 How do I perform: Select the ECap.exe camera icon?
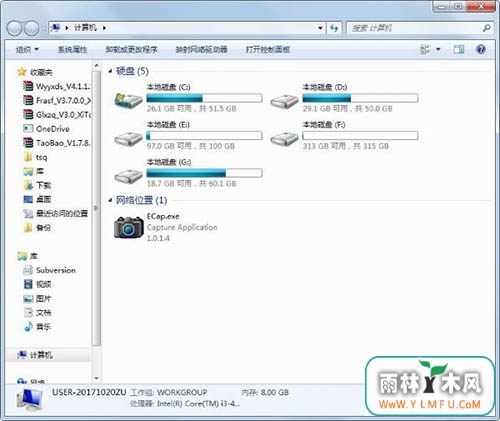pyautogui.click(x=129, y=227)
